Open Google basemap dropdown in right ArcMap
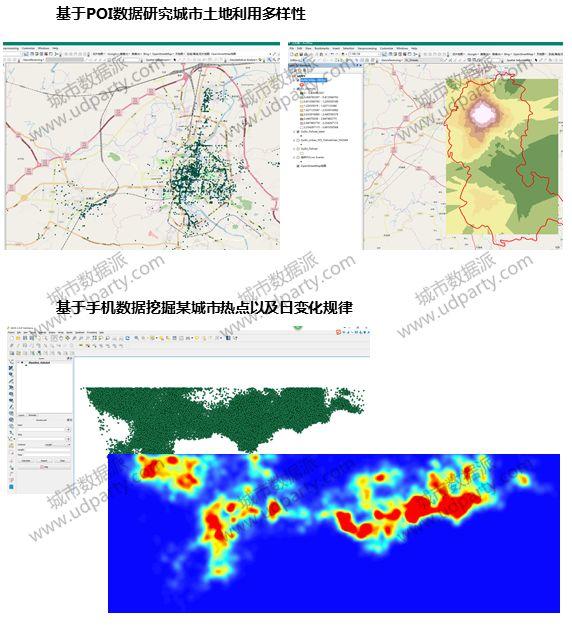Viewport: 572px width, 625px height. pos(472,54)
